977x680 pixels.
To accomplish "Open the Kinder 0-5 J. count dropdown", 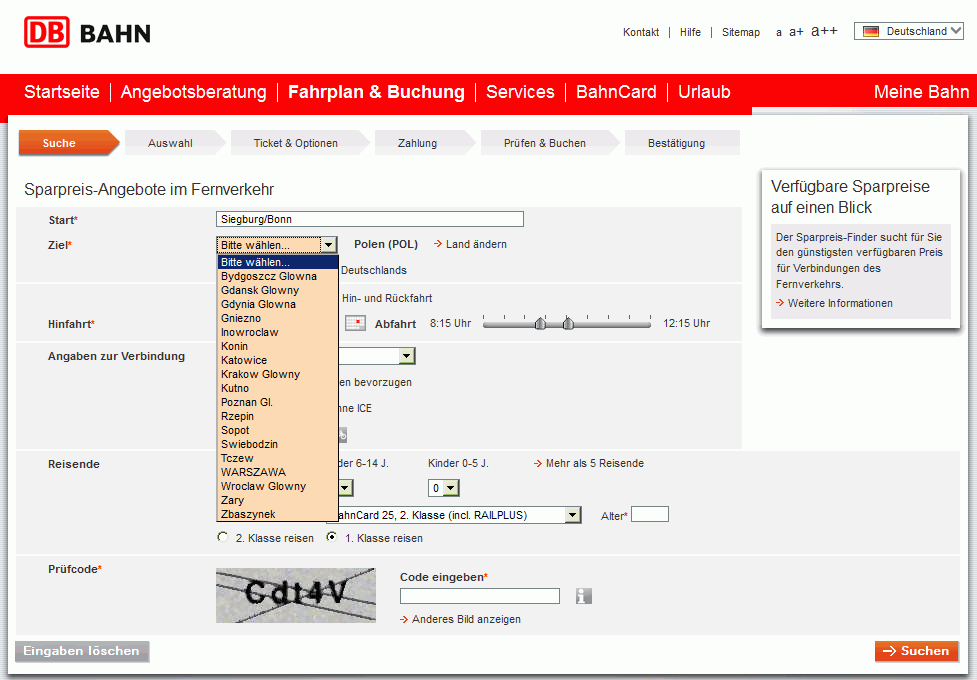I will (x=444, y=488).
